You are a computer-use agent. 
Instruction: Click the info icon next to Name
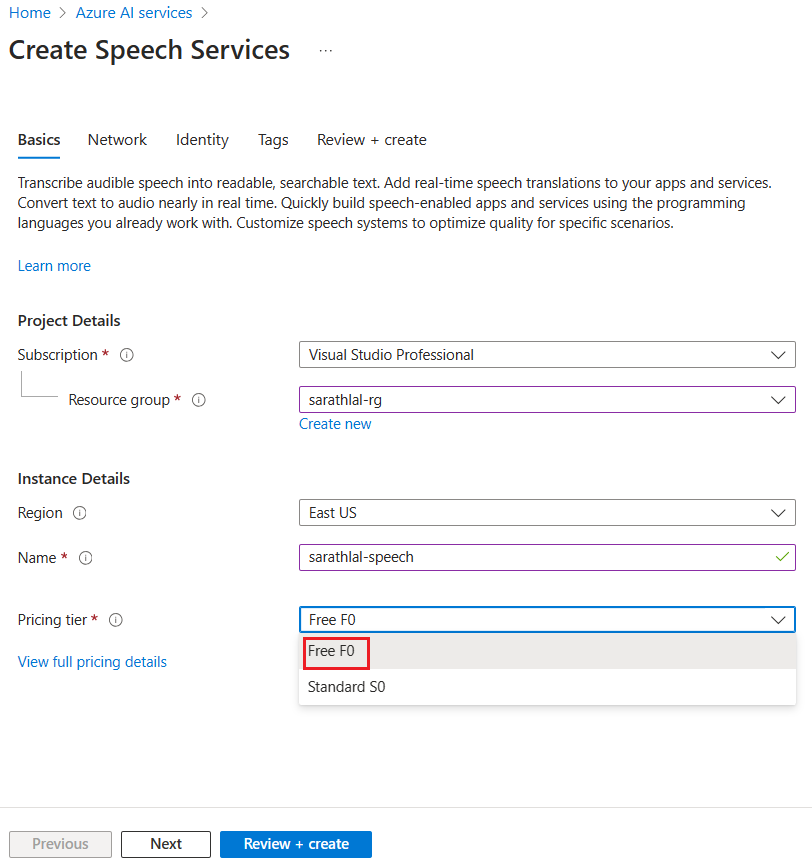(86, 558)
